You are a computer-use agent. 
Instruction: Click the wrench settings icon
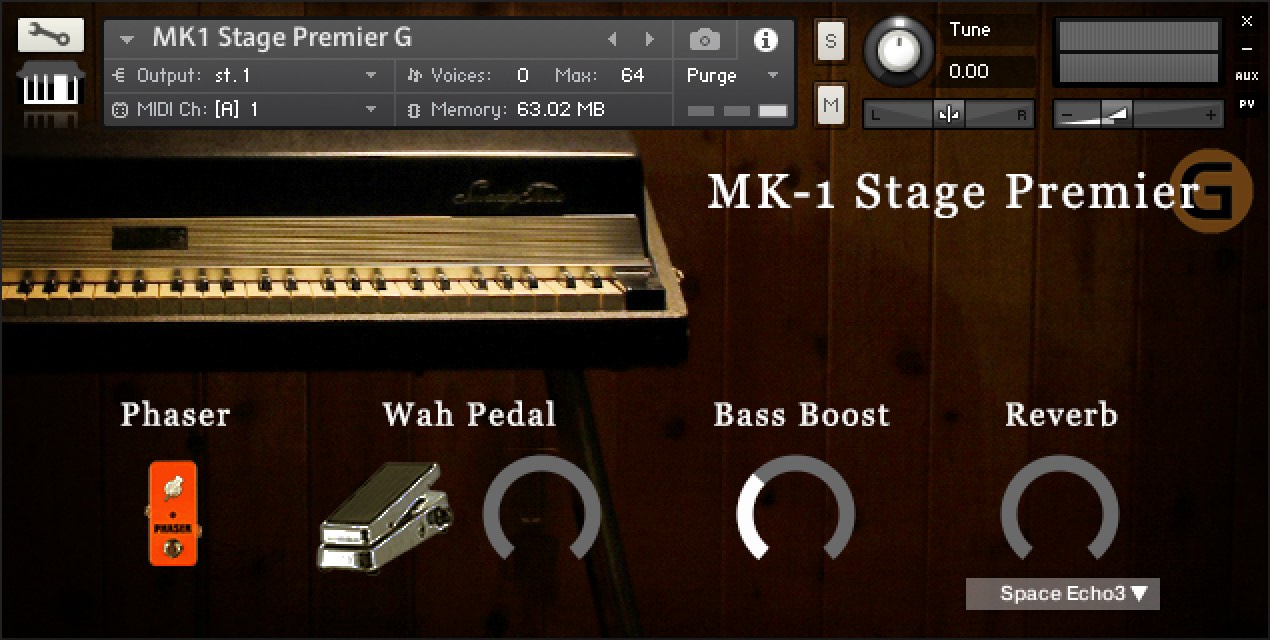pyautogui.click(x=44, y=36)
